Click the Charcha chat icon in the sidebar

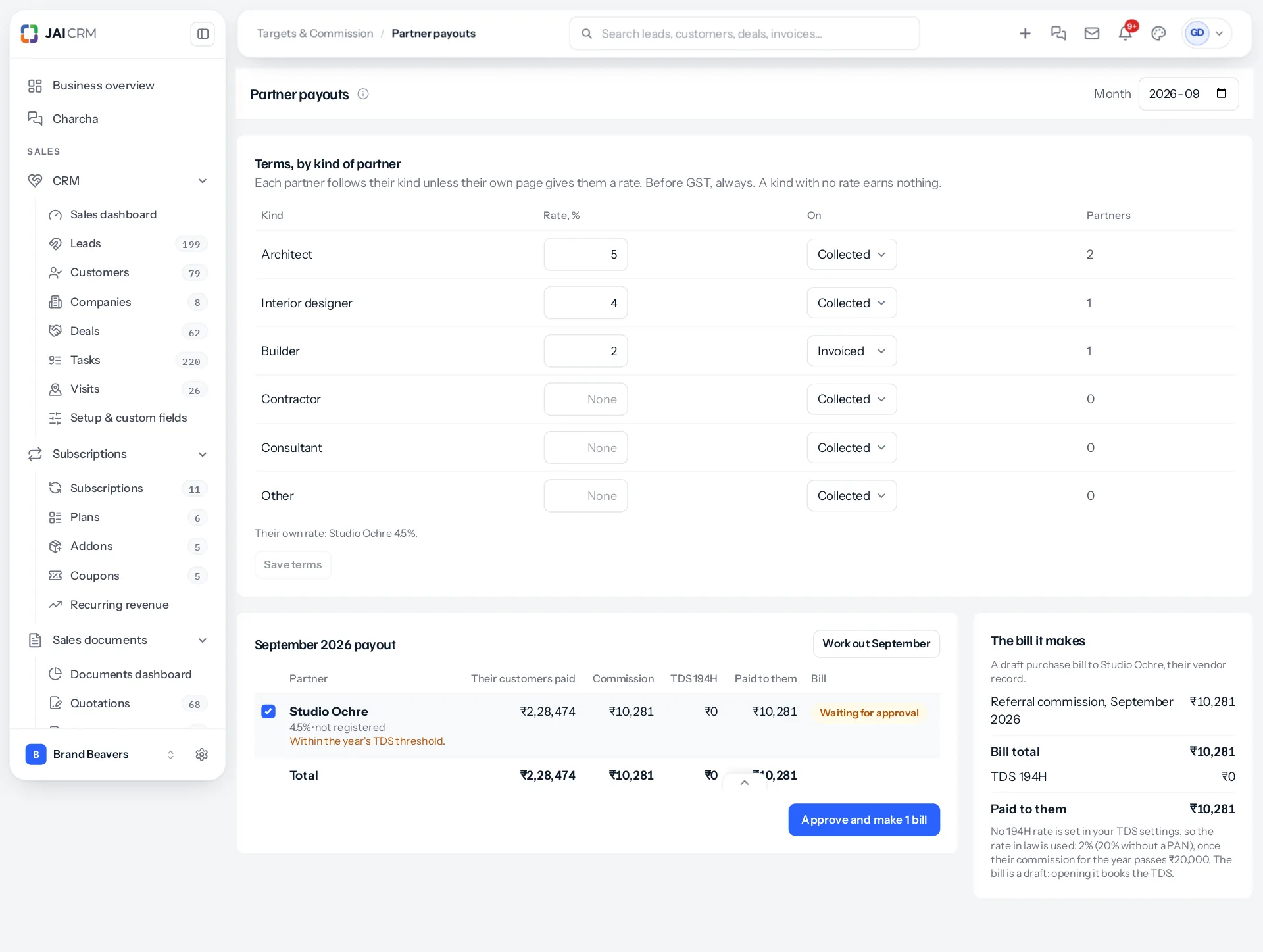click(x=35, y=118)
